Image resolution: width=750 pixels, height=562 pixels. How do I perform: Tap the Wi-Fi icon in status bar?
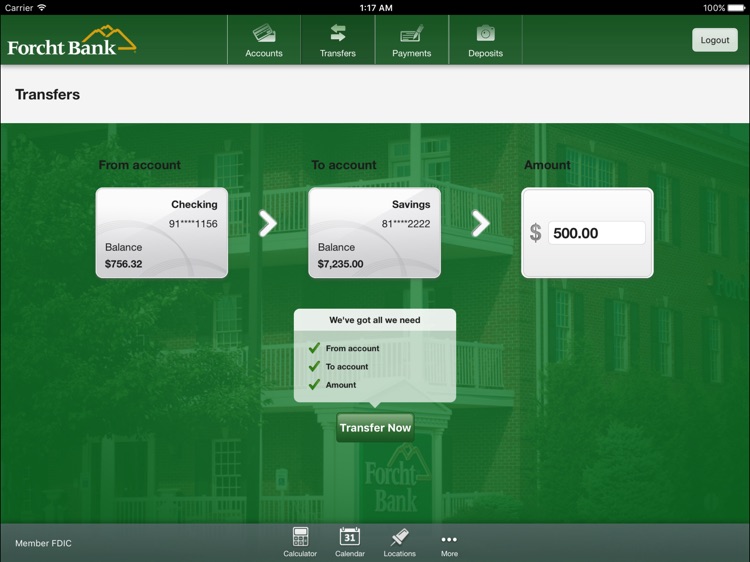tap(42, 8)
